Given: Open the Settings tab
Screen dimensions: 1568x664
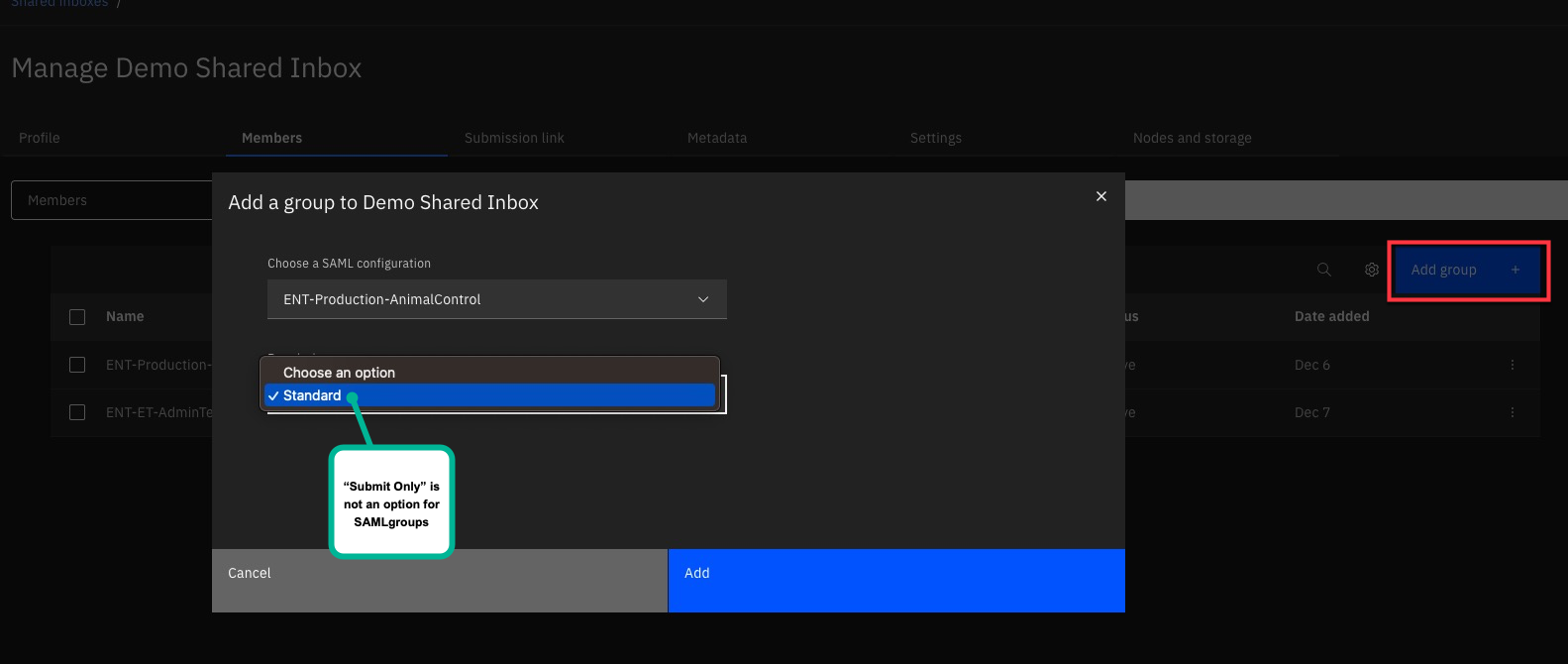Looking at the screenshot, I should (x=935, y=138).
